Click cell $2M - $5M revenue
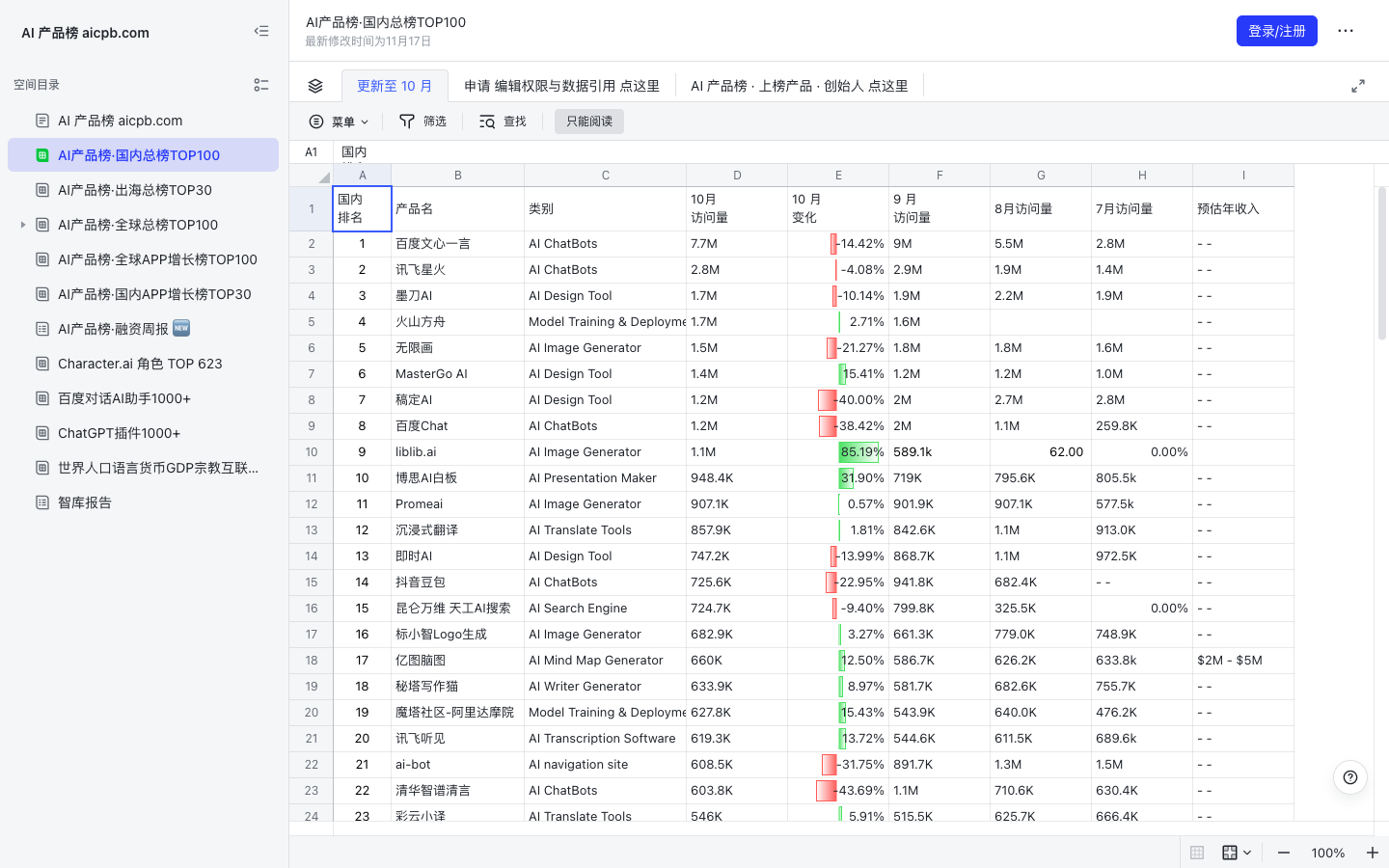This screenshot has width=1389, height=868. click(1243, 661)
